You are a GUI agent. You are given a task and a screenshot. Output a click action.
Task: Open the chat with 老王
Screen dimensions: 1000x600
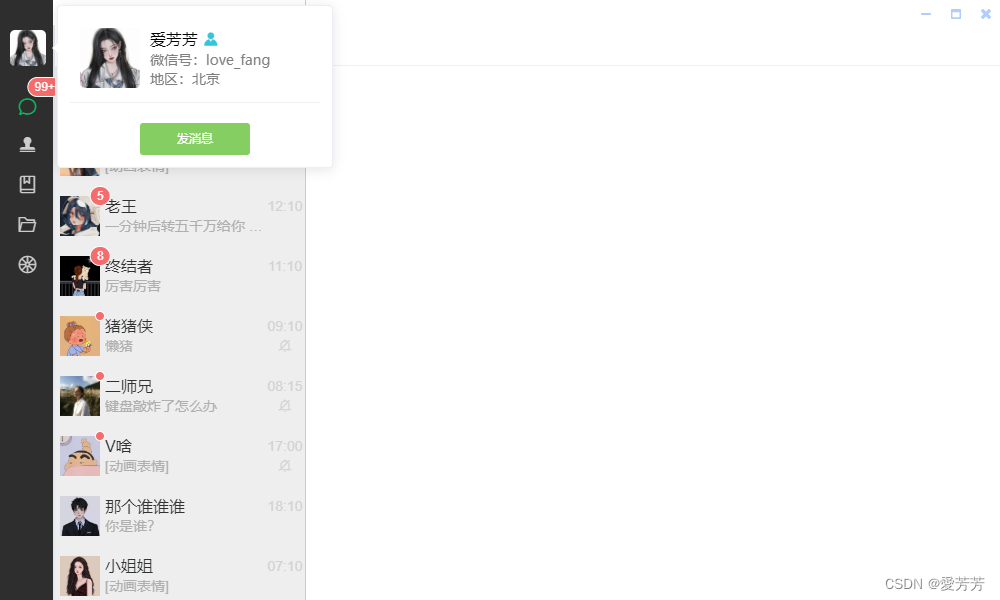point(179,216)
